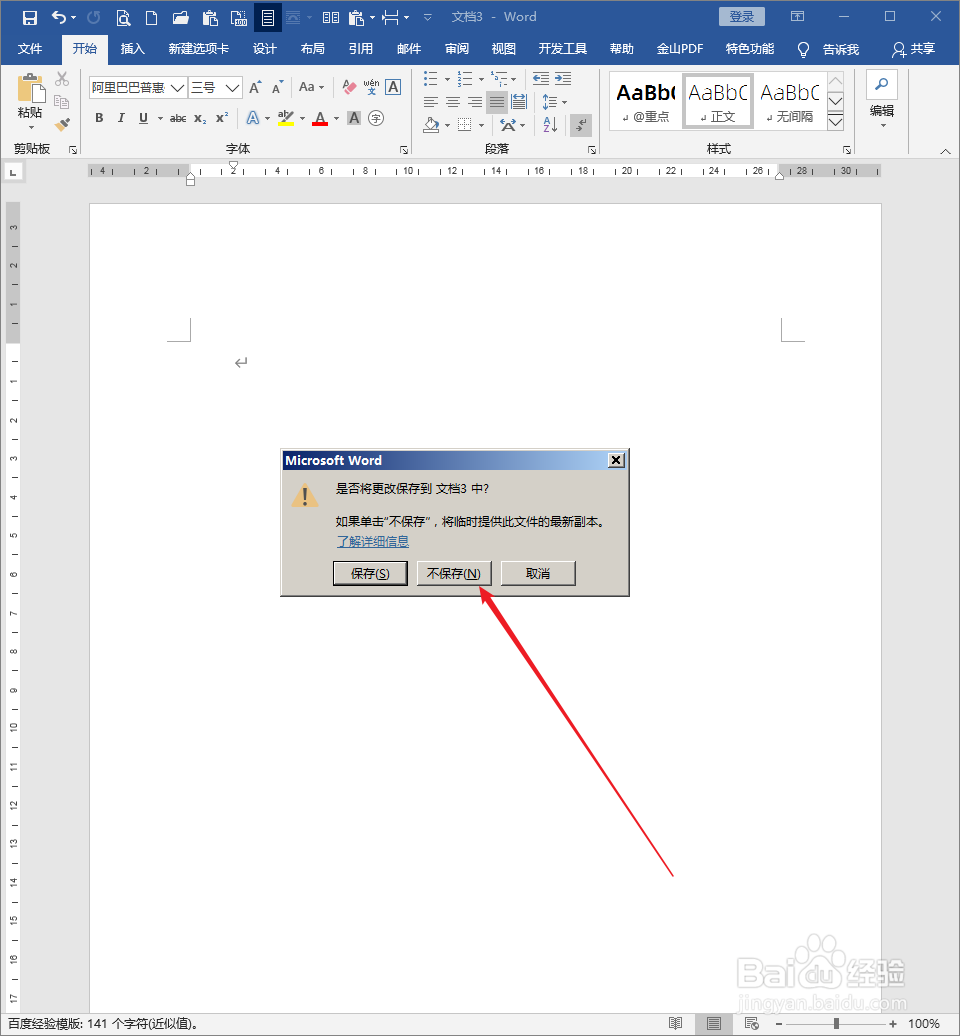Adjust the zoom slider handle
960x1036 pixels.
coord(836,1023)
